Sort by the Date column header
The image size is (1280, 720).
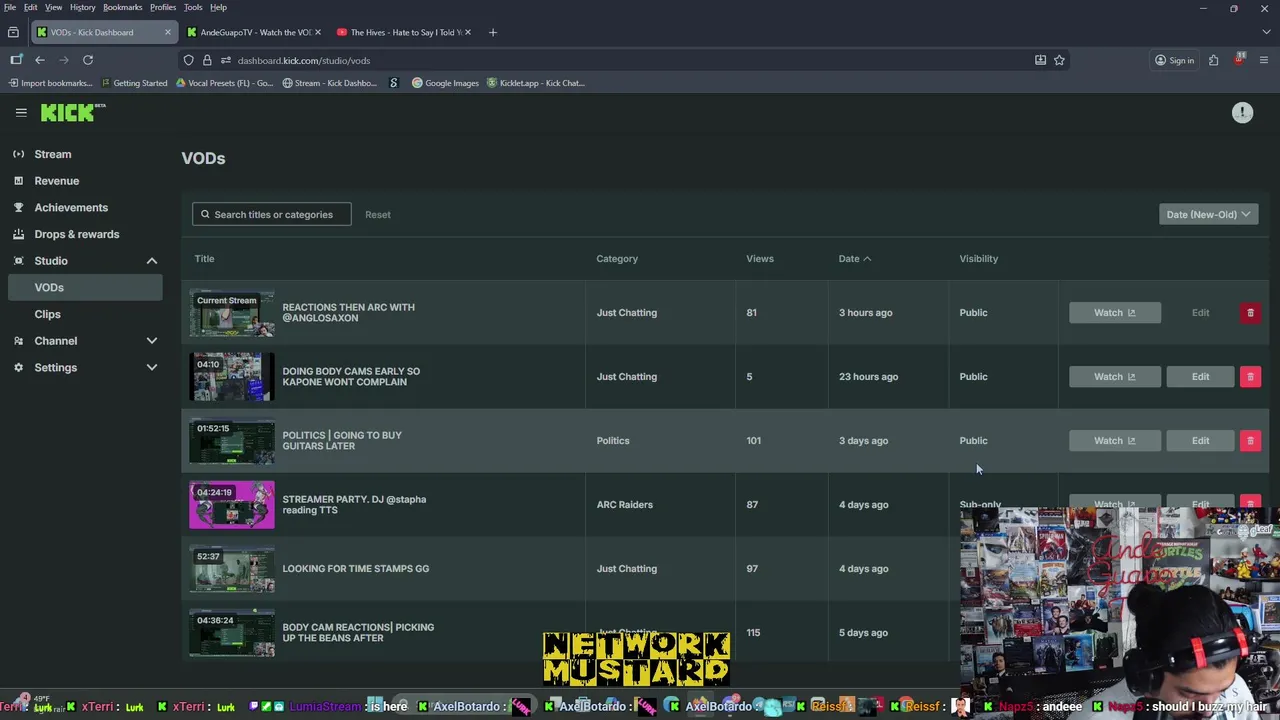tap(854, 259)
